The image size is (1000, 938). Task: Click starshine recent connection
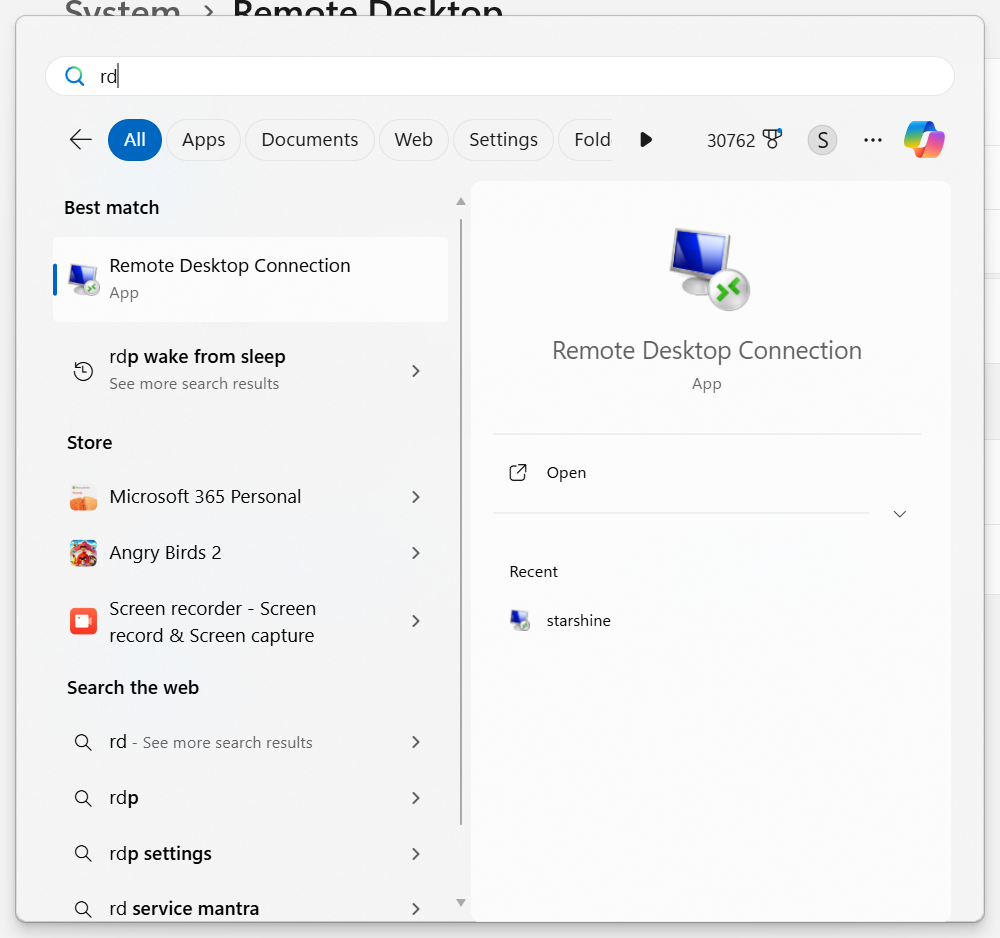[x=577, y=620]
